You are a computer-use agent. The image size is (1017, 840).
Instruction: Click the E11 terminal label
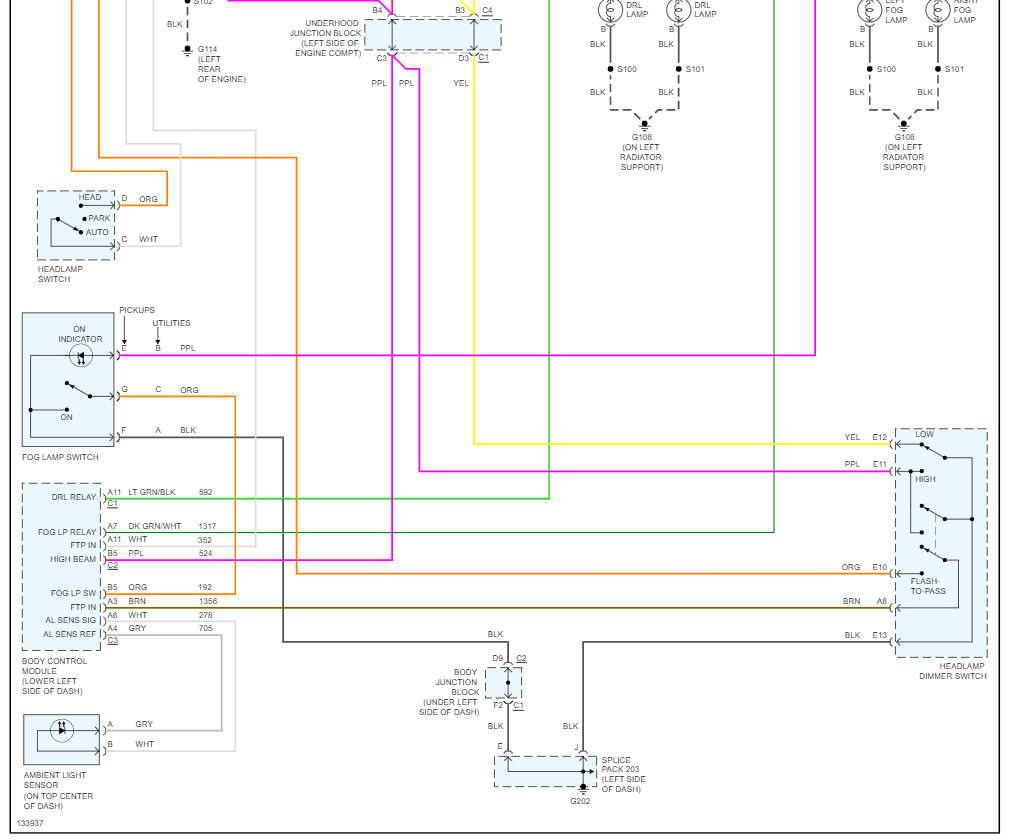879,464
